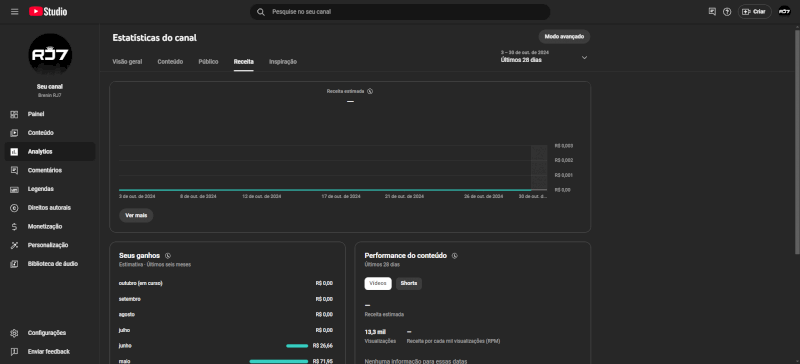Switch to the Público tab

[208, 62]
